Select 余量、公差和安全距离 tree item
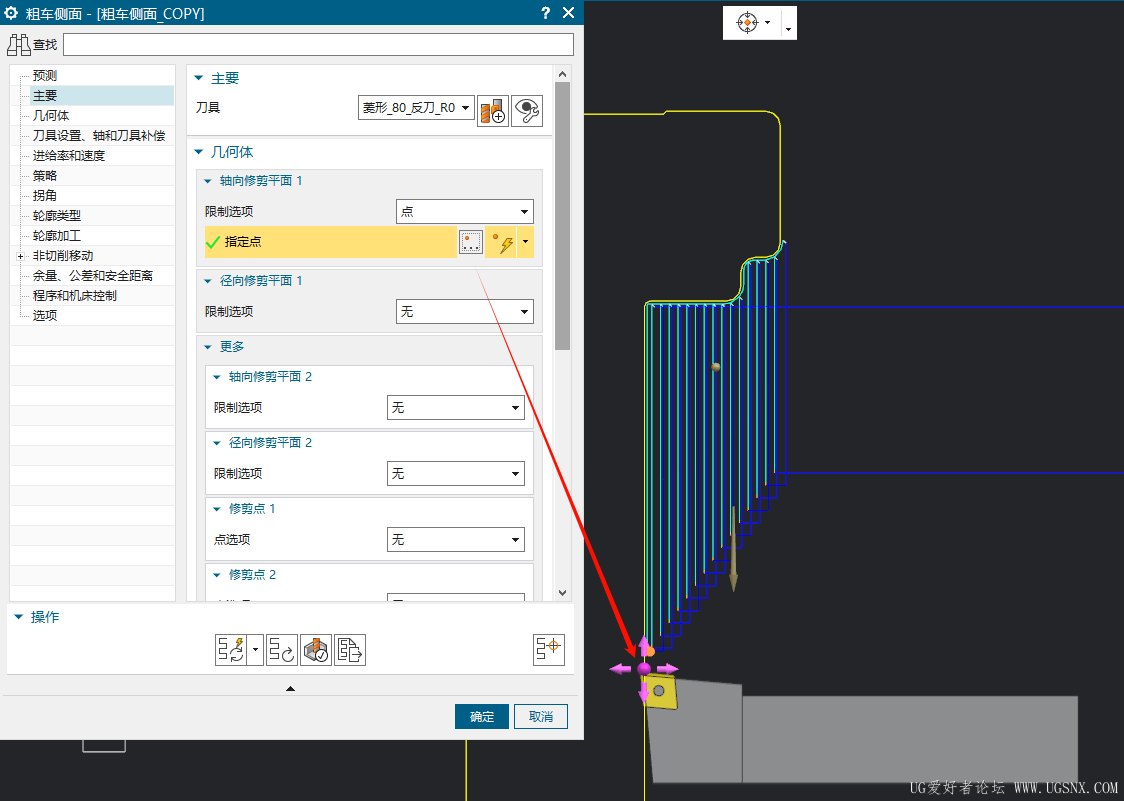The width and height of the screenshot is (1124, 801). (92, 276)
